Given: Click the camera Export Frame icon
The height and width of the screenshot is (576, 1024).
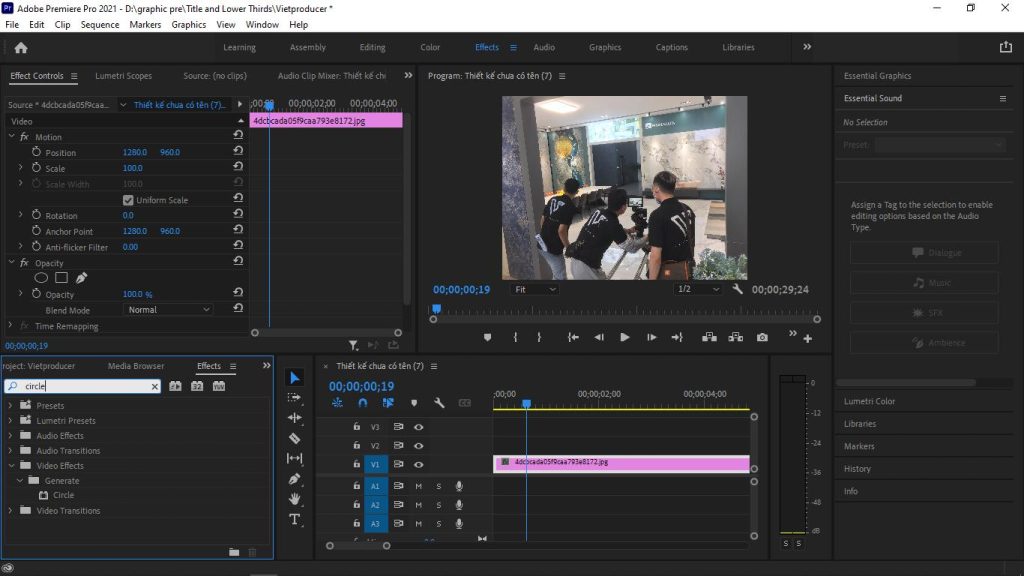Looking at the screenshot, I should [762, 337].
